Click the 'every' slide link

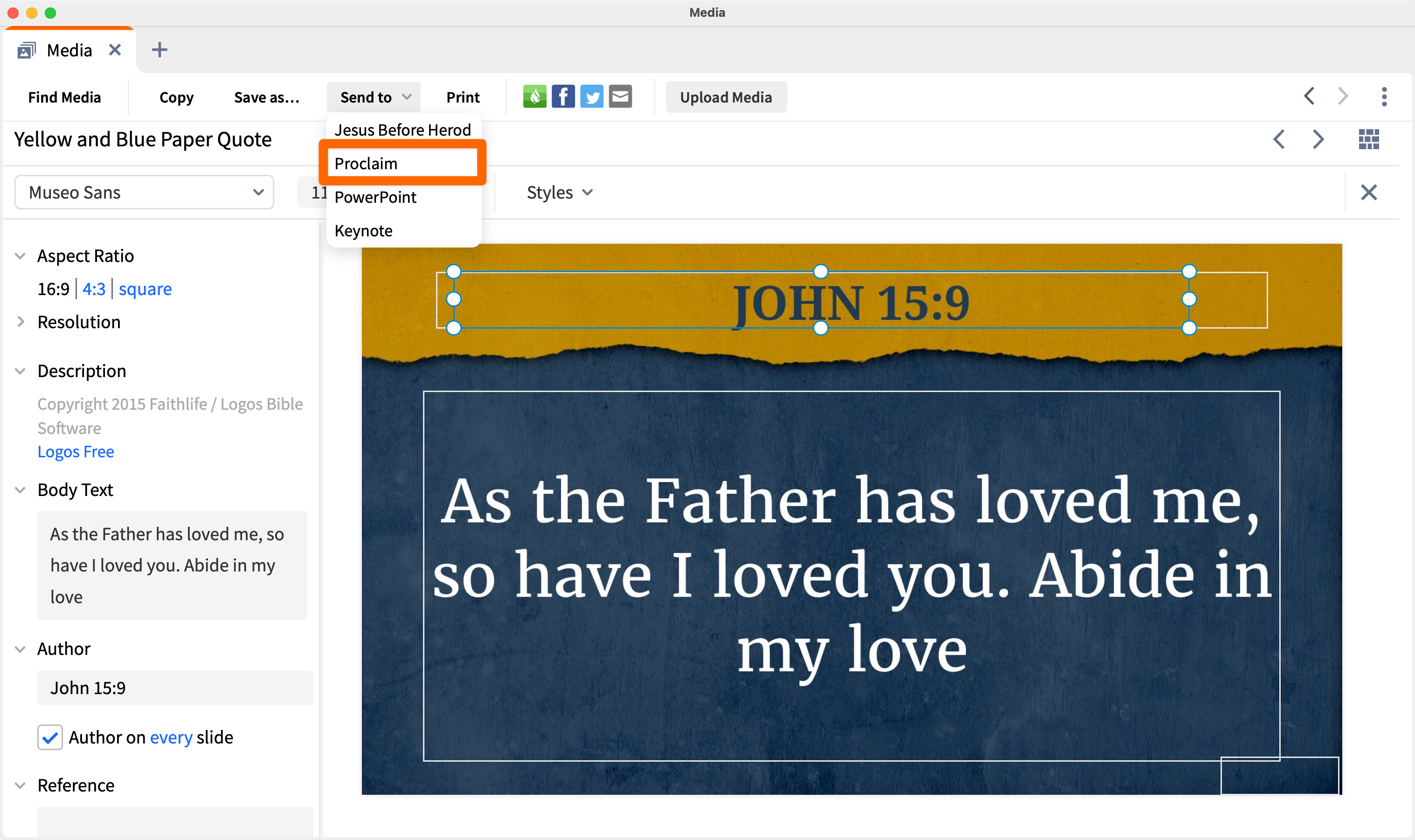(x=171, y=737)
